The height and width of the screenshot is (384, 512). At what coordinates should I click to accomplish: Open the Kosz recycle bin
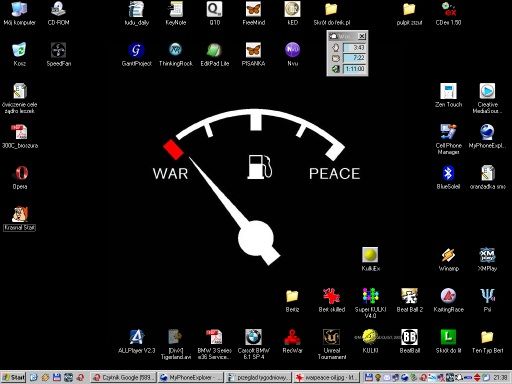pyautogui.click(x=19, y=54)
